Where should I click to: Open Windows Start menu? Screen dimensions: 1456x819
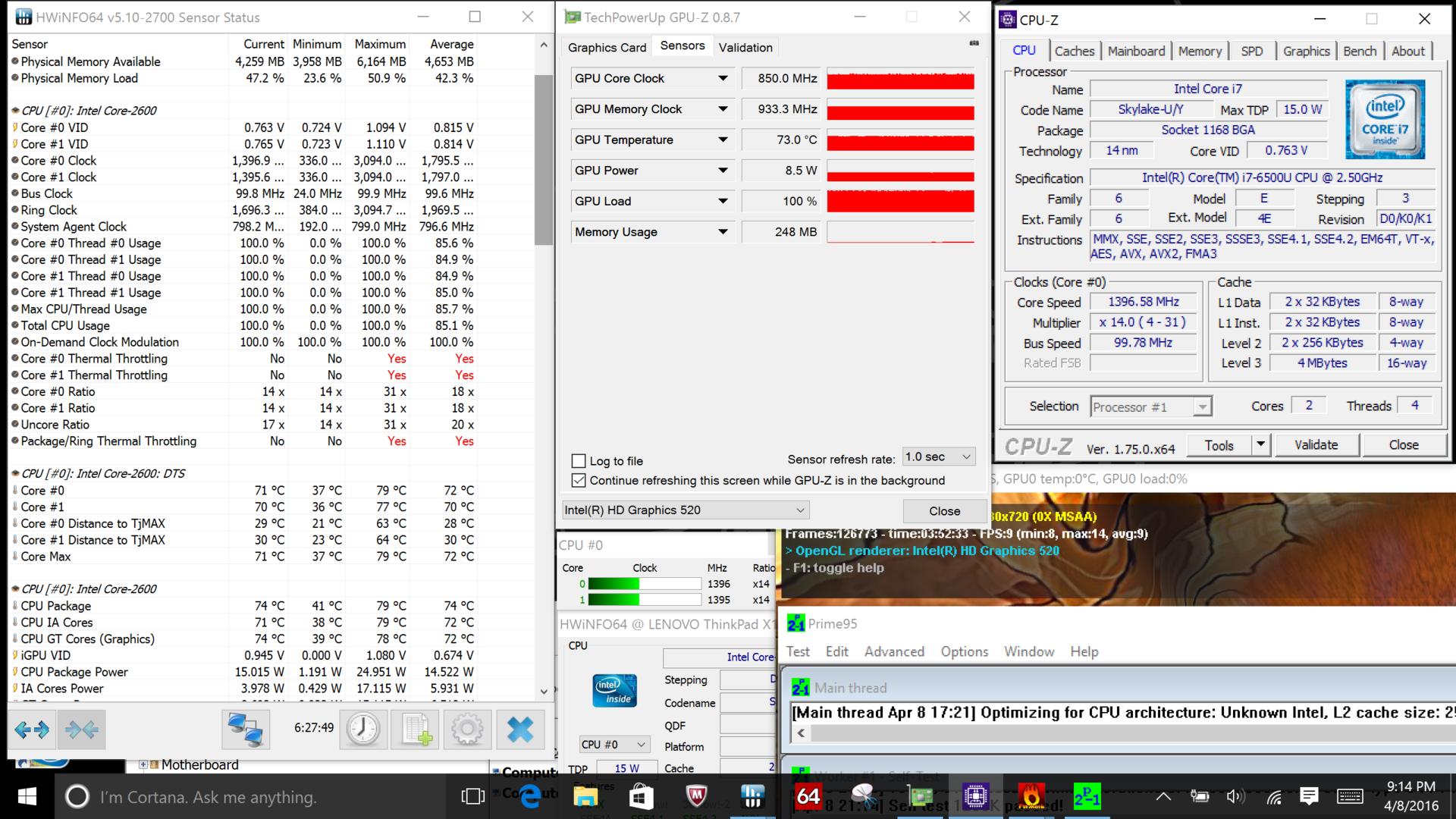click(27, 796)
